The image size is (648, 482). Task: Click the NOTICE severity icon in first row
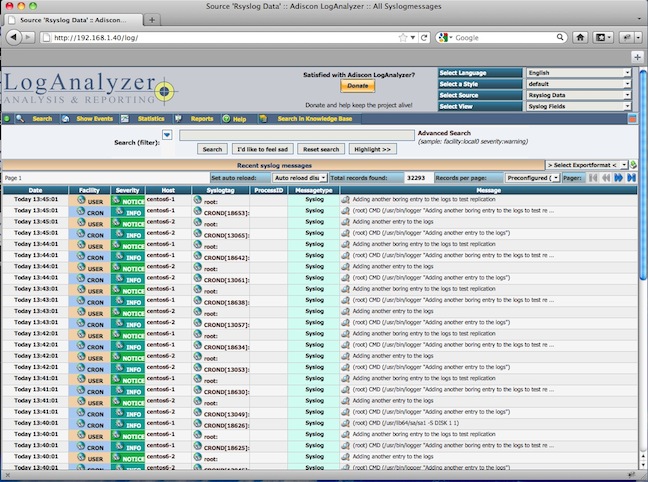tap(117, 200)
